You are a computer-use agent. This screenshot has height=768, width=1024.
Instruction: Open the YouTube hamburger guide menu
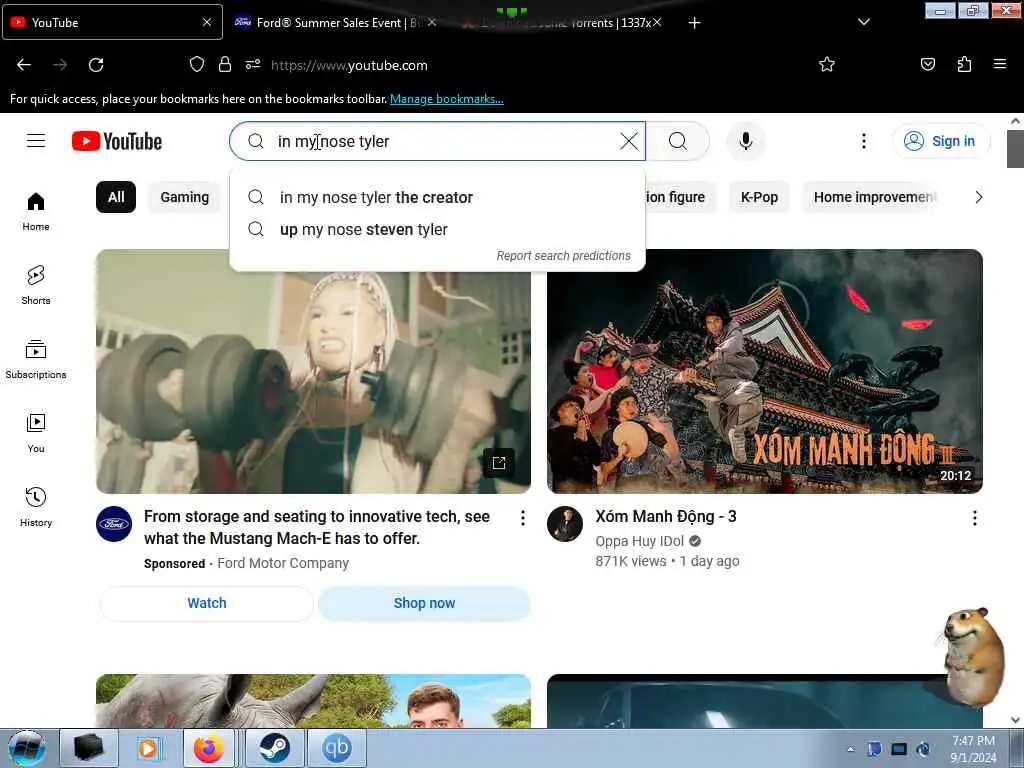point(36,141)
